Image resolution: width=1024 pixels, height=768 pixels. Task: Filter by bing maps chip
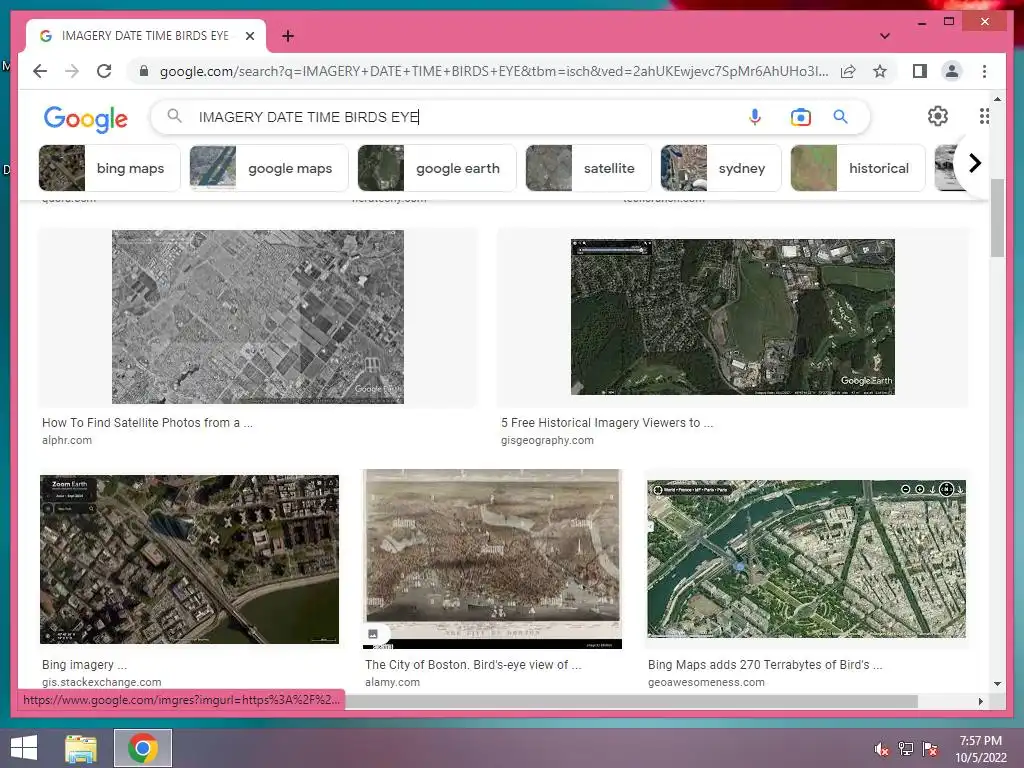109,168
